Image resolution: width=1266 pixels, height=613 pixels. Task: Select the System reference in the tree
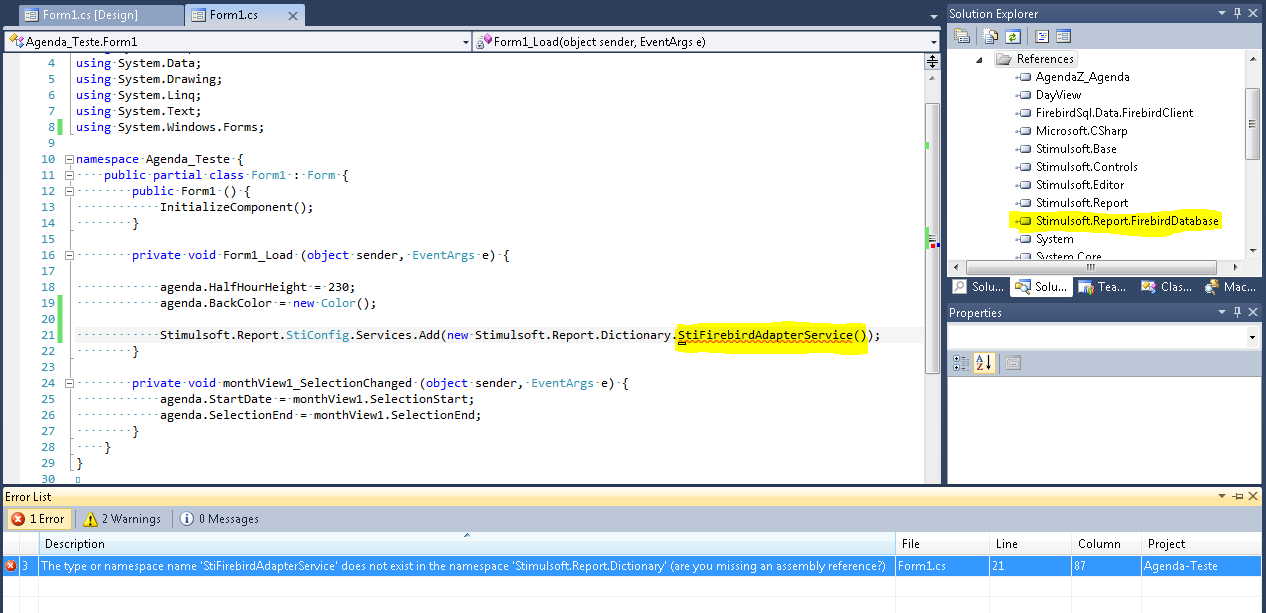1054,239
